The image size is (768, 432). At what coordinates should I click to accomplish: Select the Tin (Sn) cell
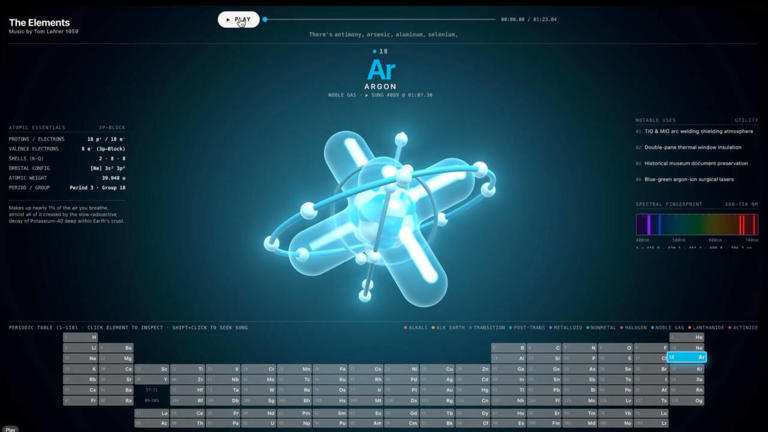pyautogui.click(x=544, y=380)
